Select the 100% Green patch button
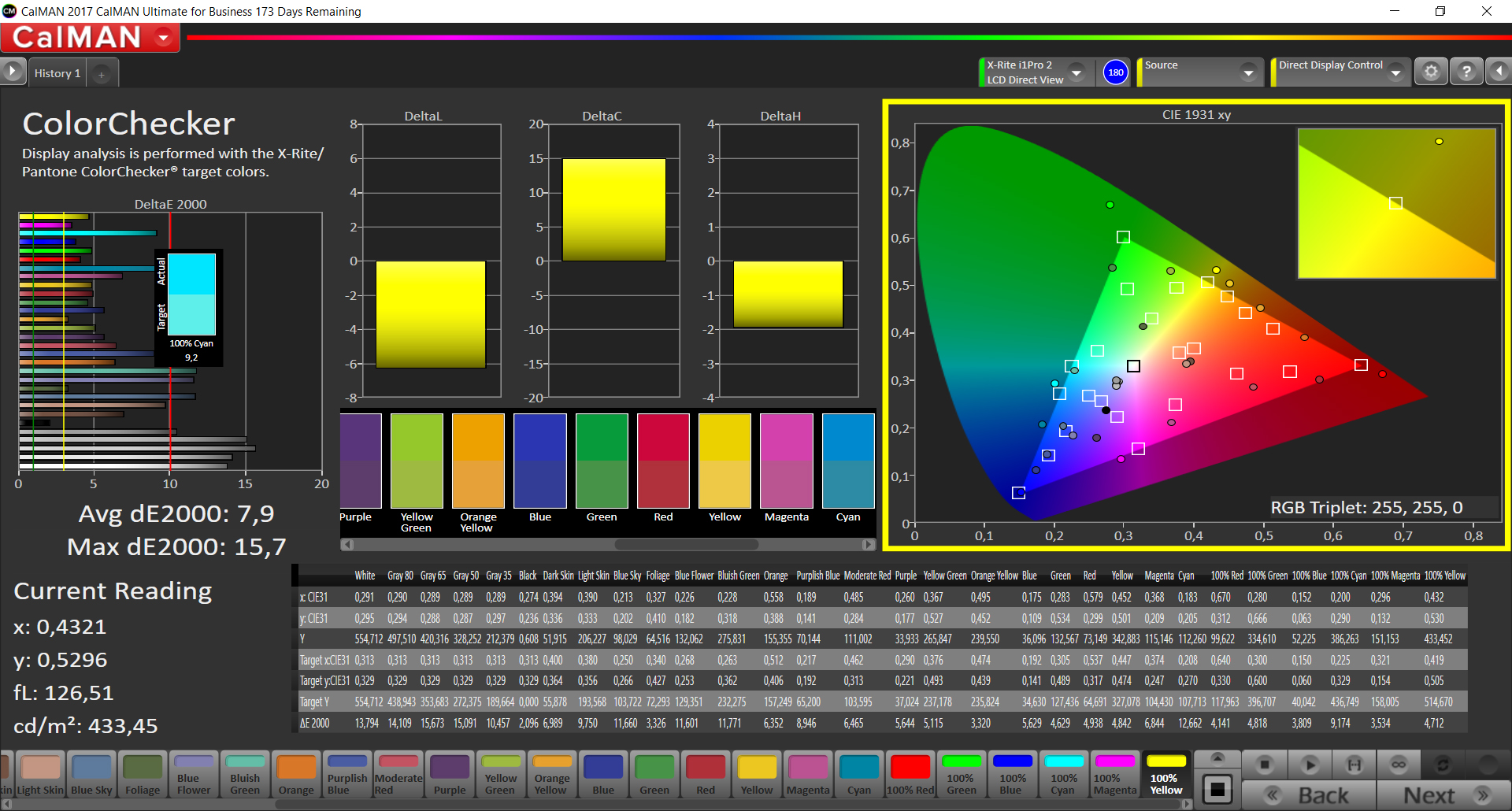The image size is (1512, 811). [x=962, y=775]
